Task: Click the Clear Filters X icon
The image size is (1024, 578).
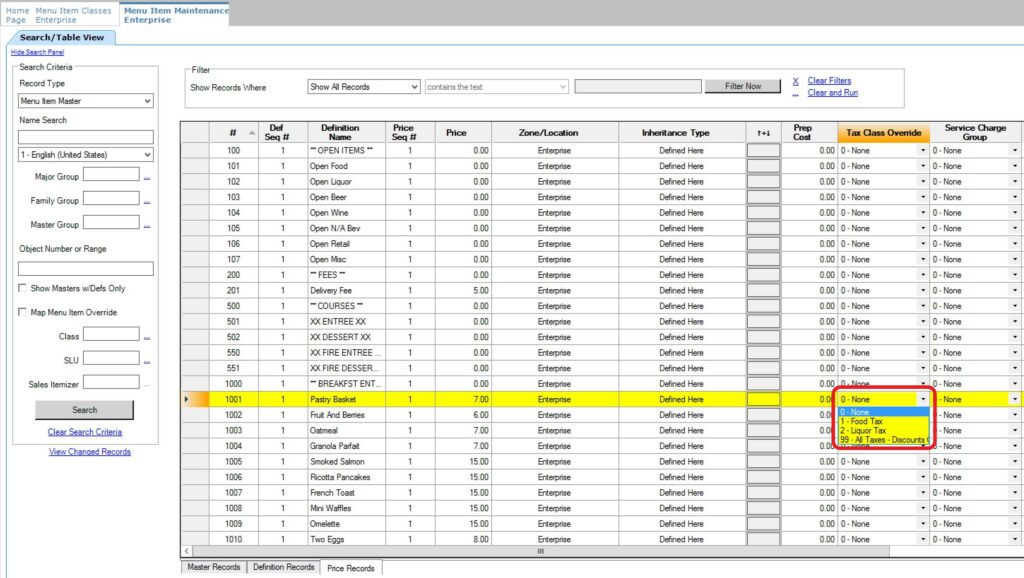Action: coord(795,81)
